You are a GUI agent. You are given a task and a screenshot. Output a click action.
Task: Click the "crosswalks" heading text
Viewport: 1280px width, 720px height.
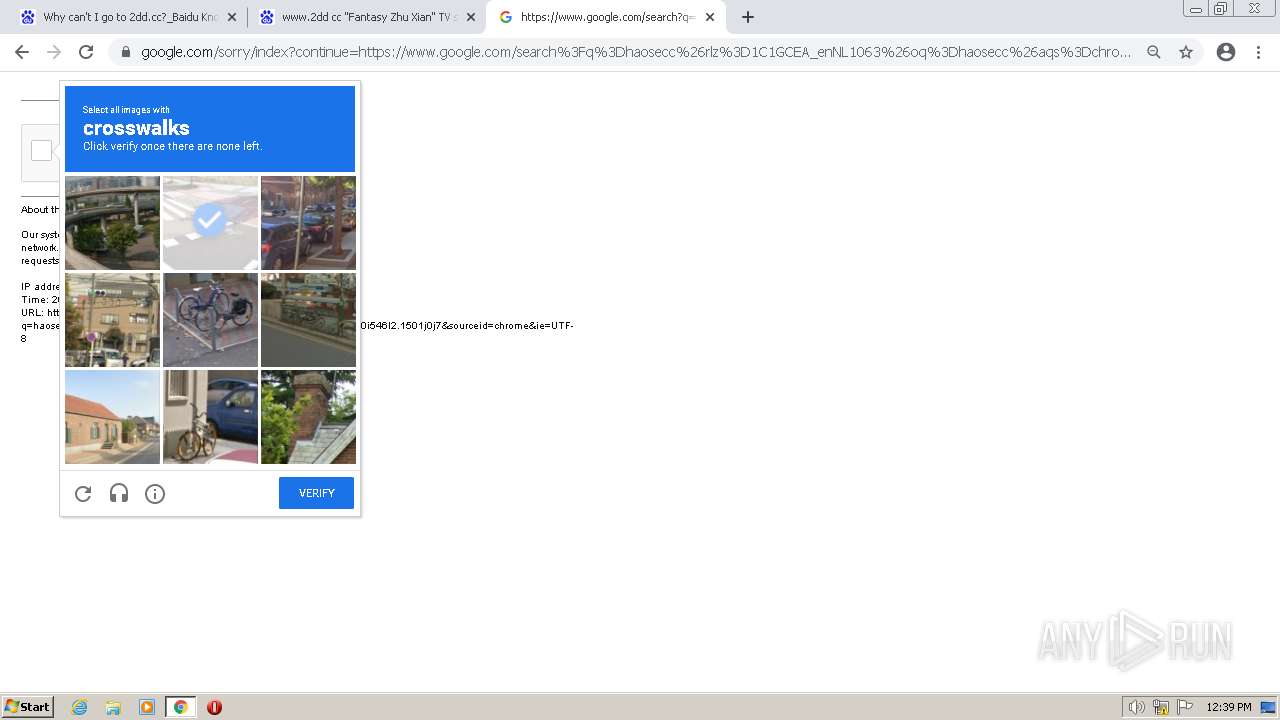coord(136,128)
